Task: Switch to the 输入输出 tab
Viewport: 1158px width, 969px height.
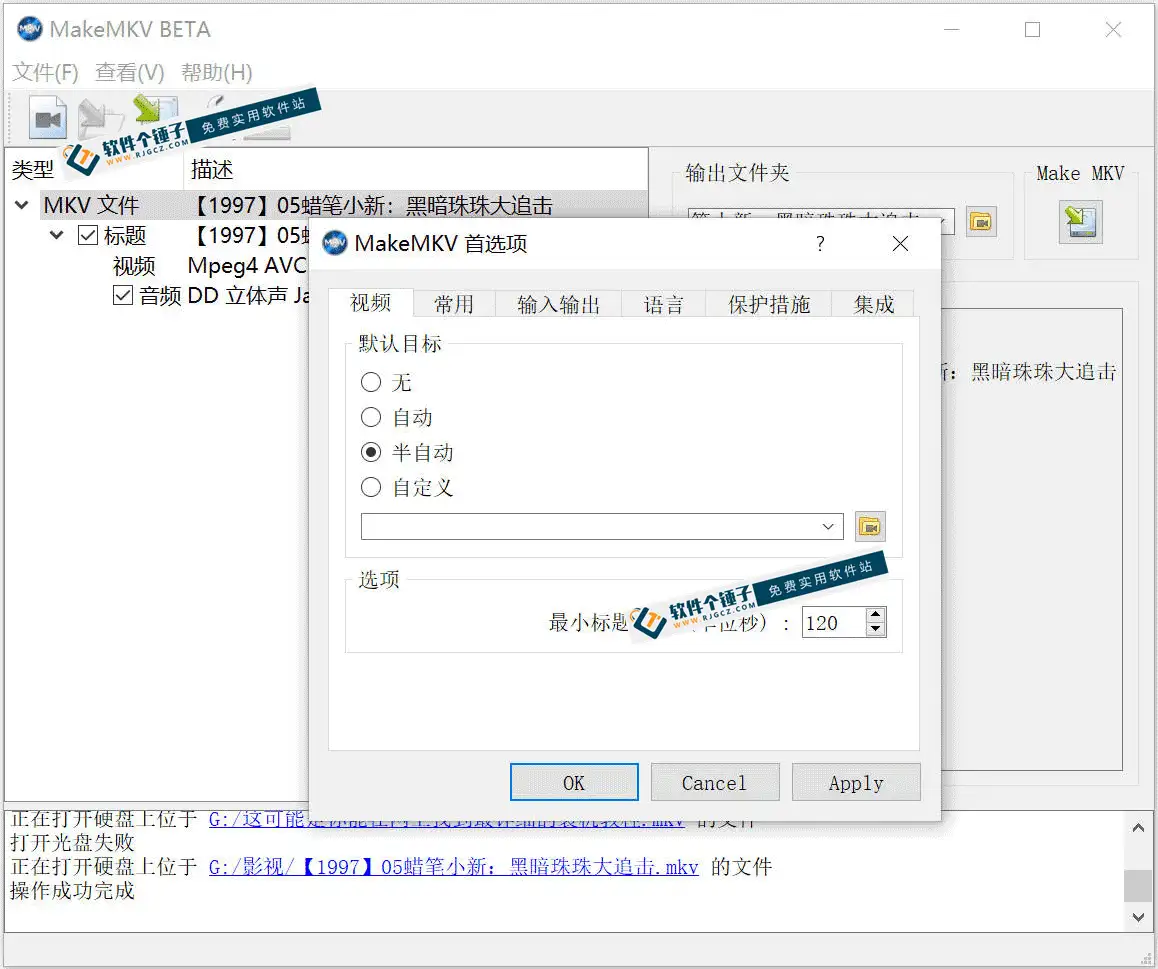Action: tap(558, 305)
